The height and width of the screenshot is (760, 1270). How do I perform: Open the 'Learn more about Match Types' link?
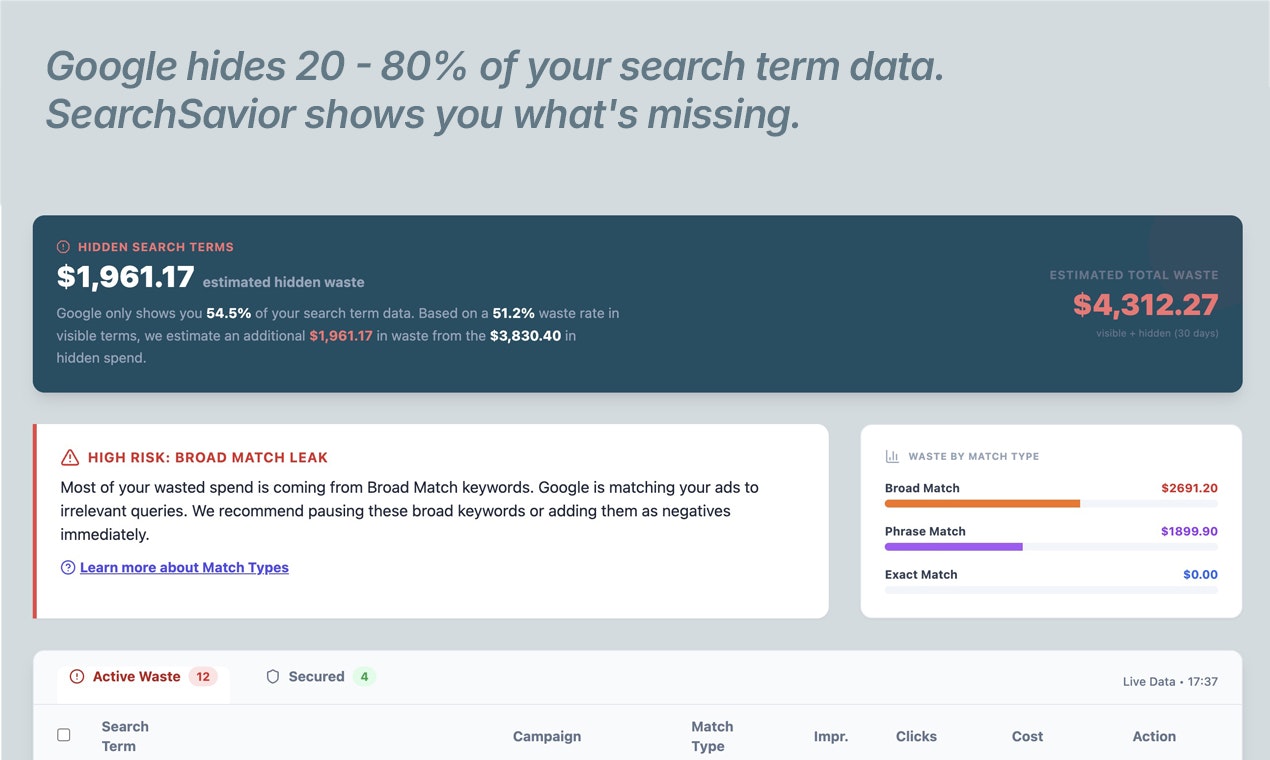pyautogui.click(x=184, y=567)
